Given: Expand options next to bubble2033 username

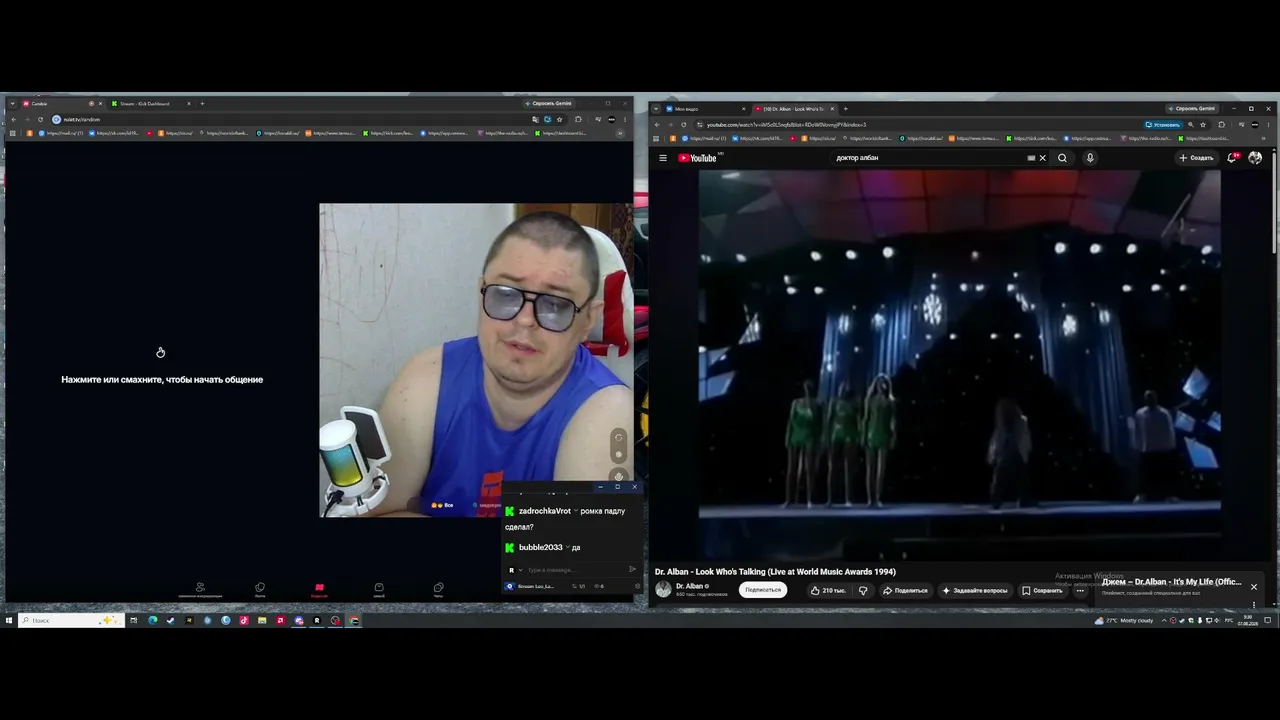Looking at the screenshot, I should 567,547.
